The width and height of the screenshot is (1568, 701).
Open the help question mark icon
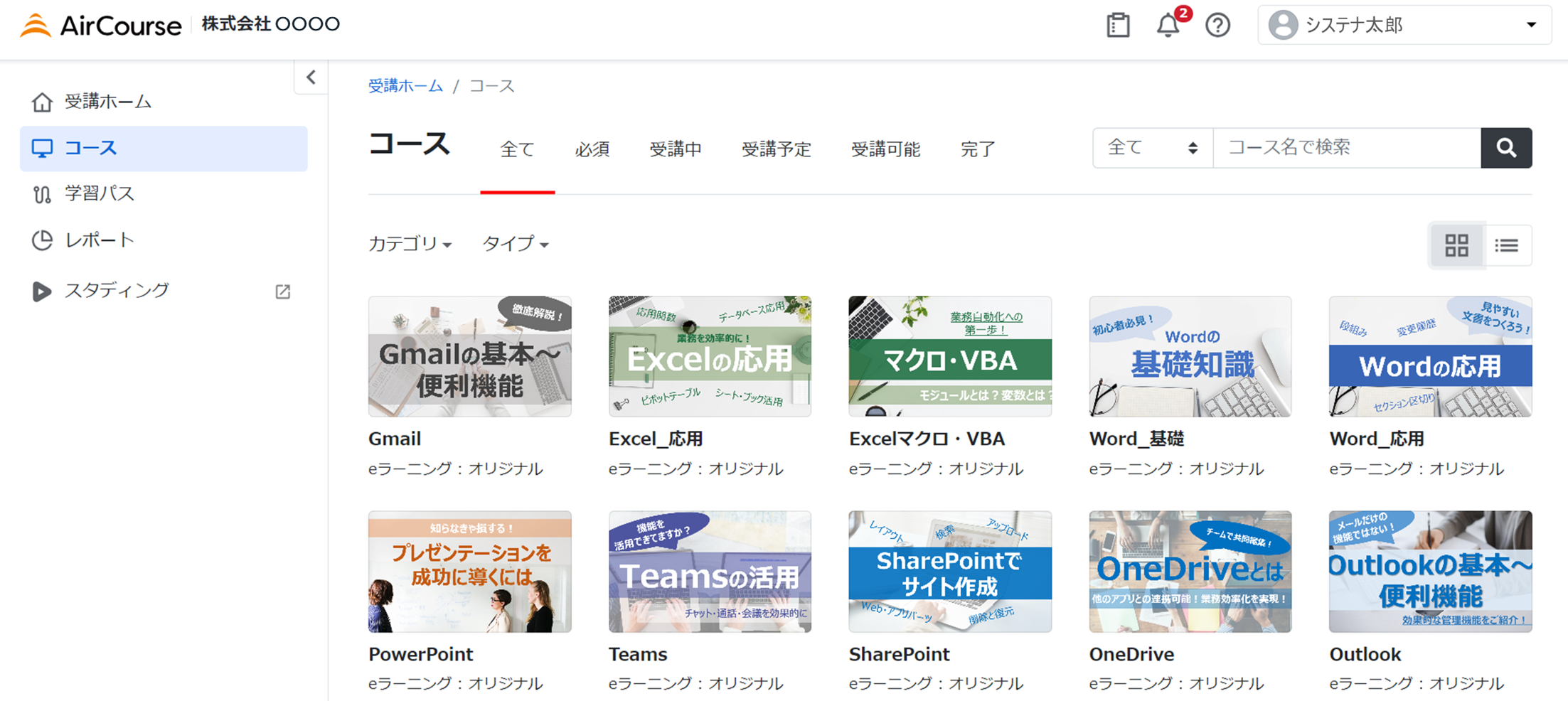(1217, 26)
